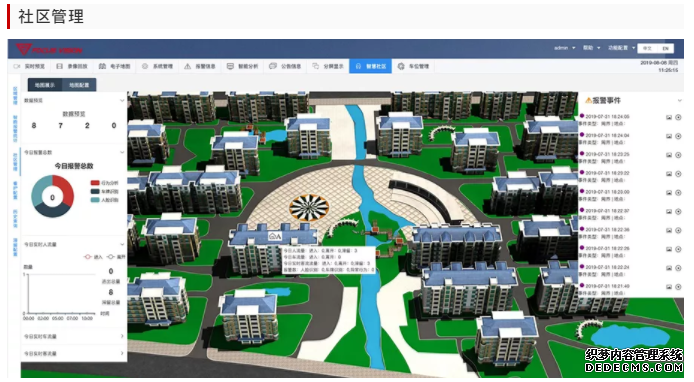The height and width of the screenshot is (382, 694).
Task: Toggle the red 行为分析 legend swatch
Action: click(x=95, y=183)
